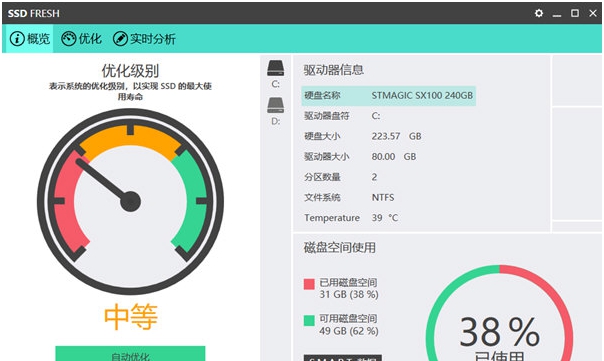This screenshot has height=361, width=604.
Task: Click the 驱动器信息 section heading
Action: coord(334,70)
